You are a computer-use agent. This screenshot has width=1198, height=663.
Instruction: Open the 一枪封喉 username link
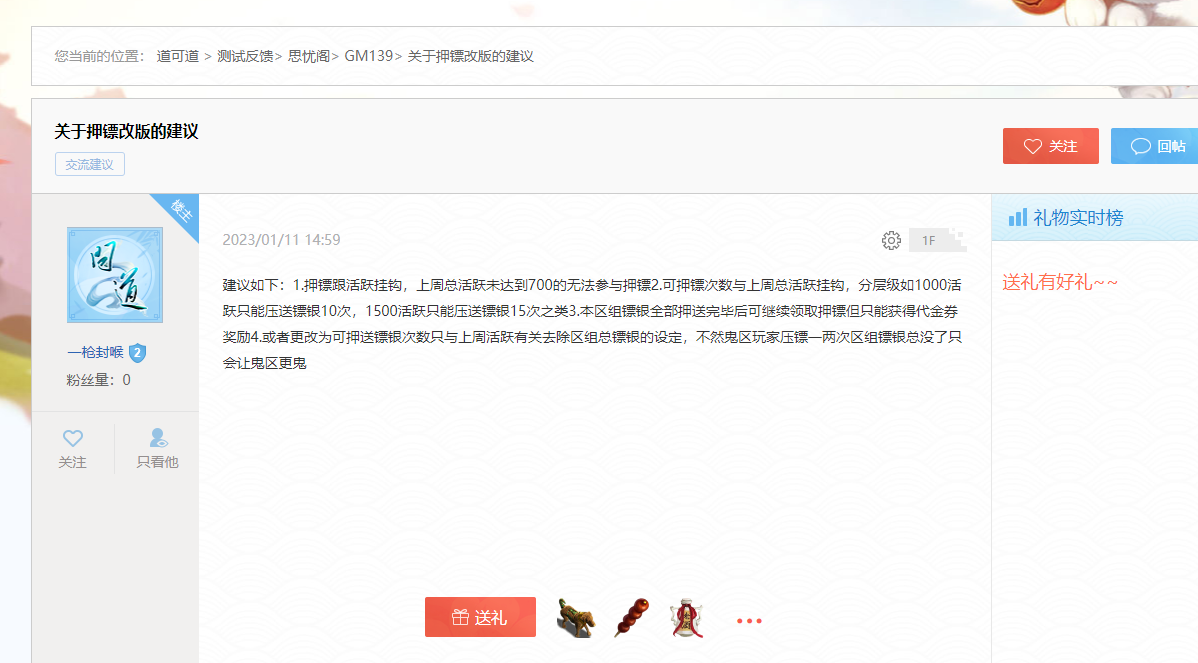96,352
